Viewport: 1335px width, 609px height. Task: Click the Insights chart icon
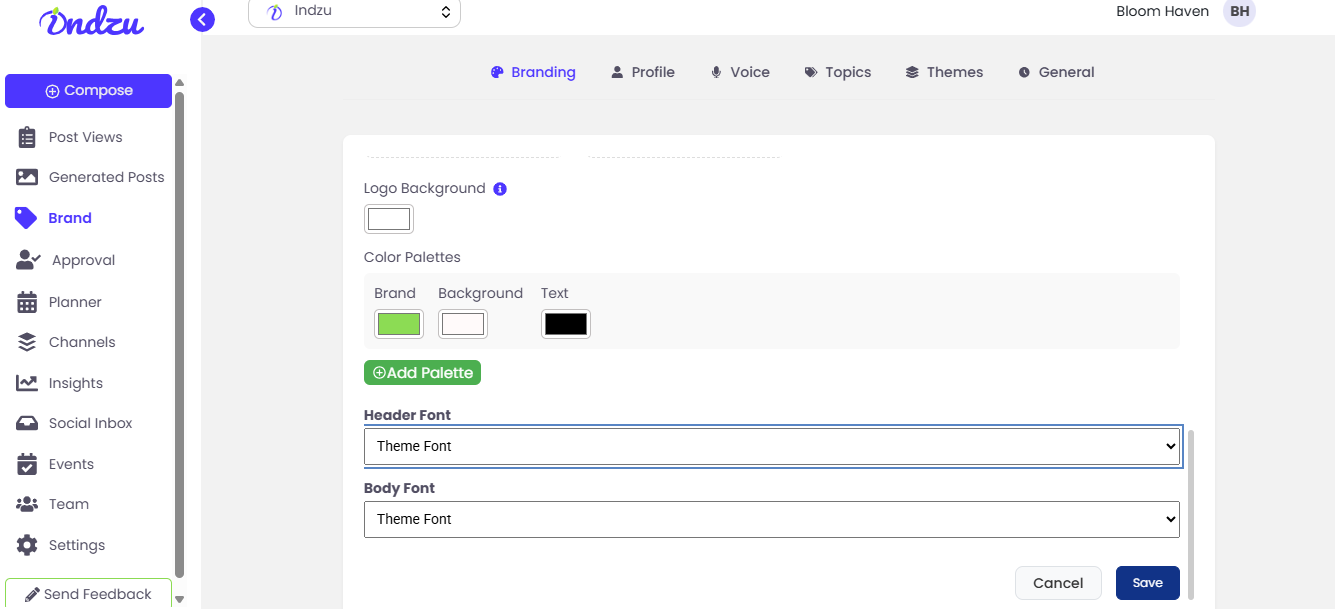[27, 383]
